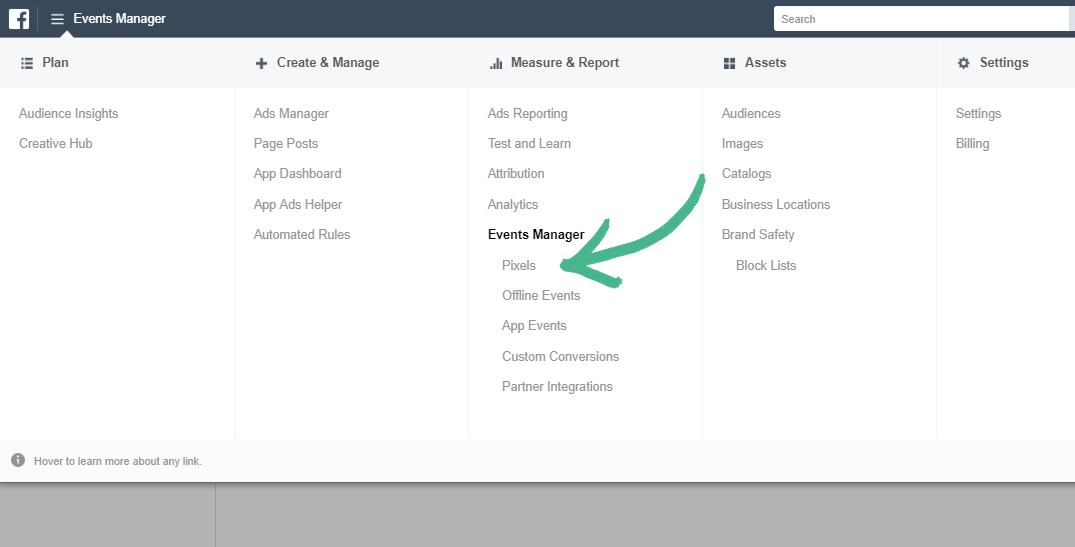The height and width of the screenshot is (547, 1075).
Task: Click the Facebook logo icon
Action: tap(18, 18)
